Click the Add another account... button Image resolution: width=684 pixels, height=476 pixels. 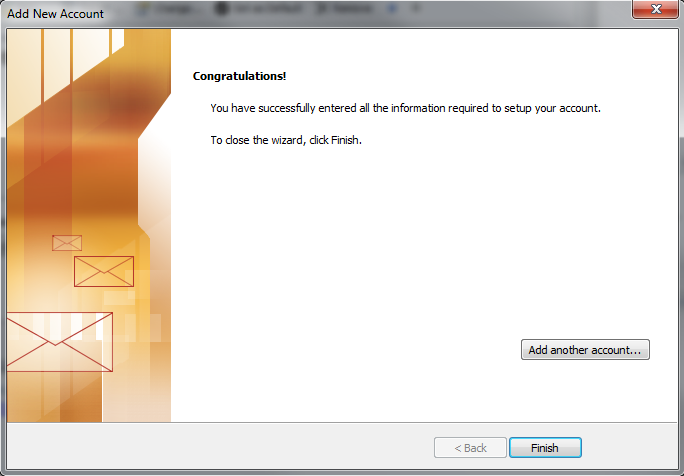[585, 349]
